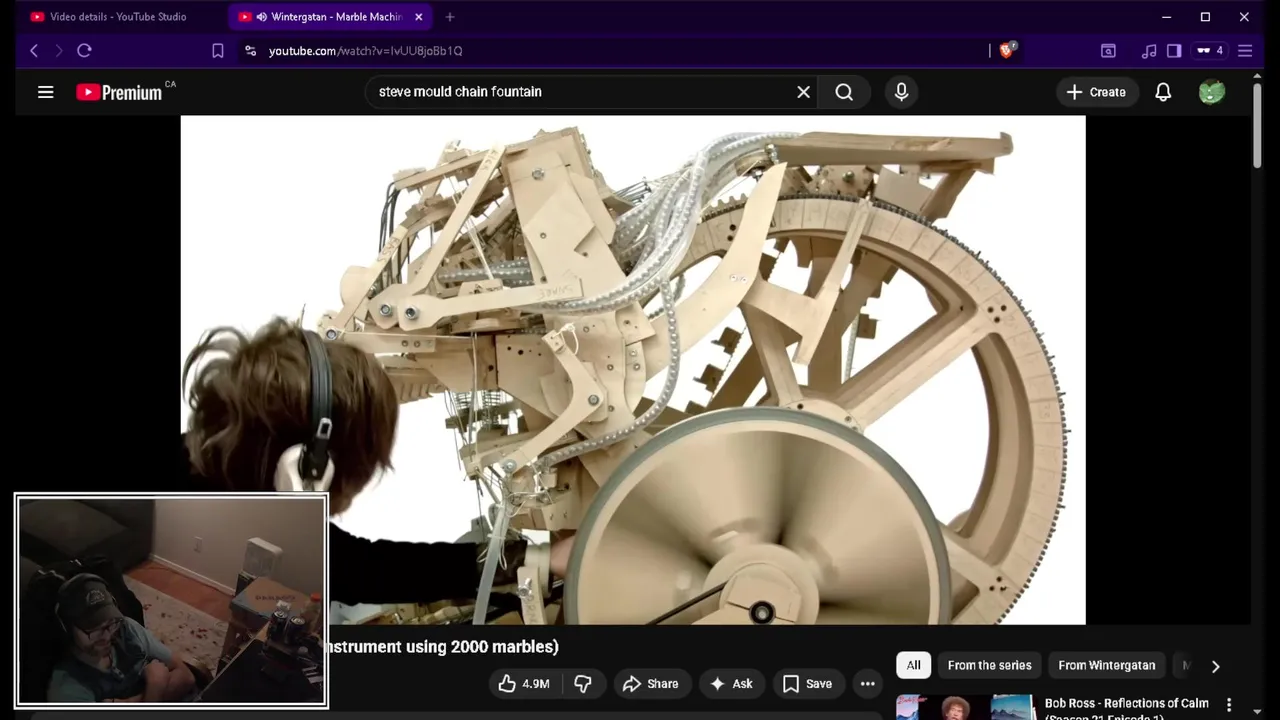Screen dimensions: 1280x720
Task: Mute the Wintergatan tab via its speaker icon
Action: coord(262,17)
